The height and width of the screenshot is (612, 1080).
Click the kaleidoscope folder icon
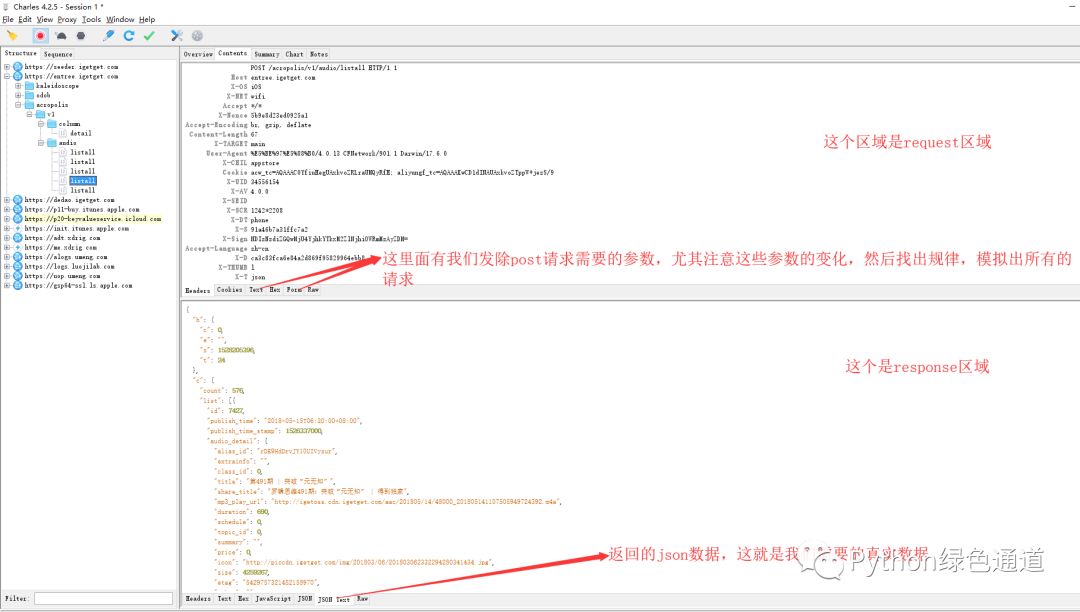coord(30,86)
